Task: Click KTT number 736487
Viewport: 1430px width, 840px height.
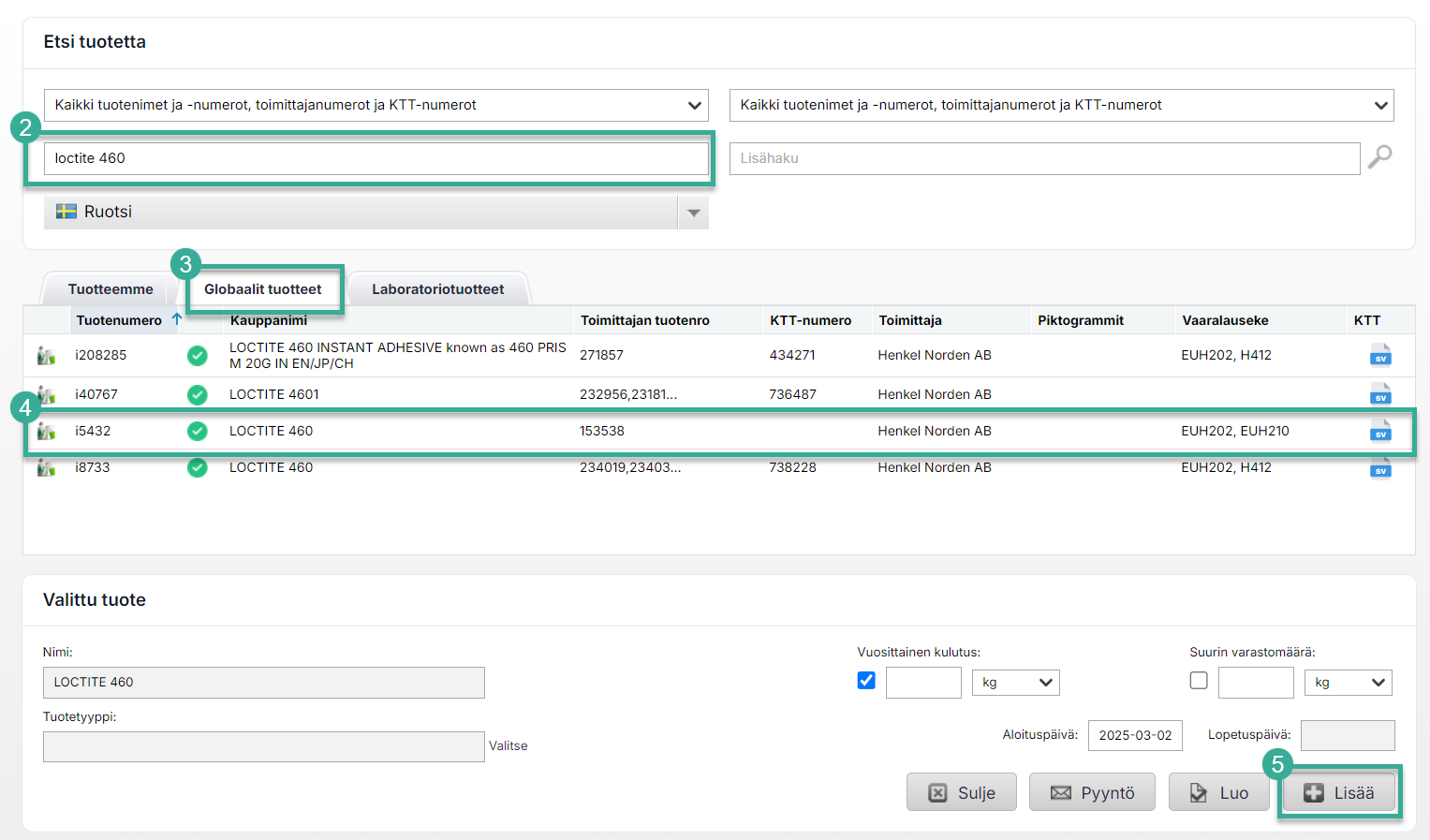Action: tap(792, 394)
